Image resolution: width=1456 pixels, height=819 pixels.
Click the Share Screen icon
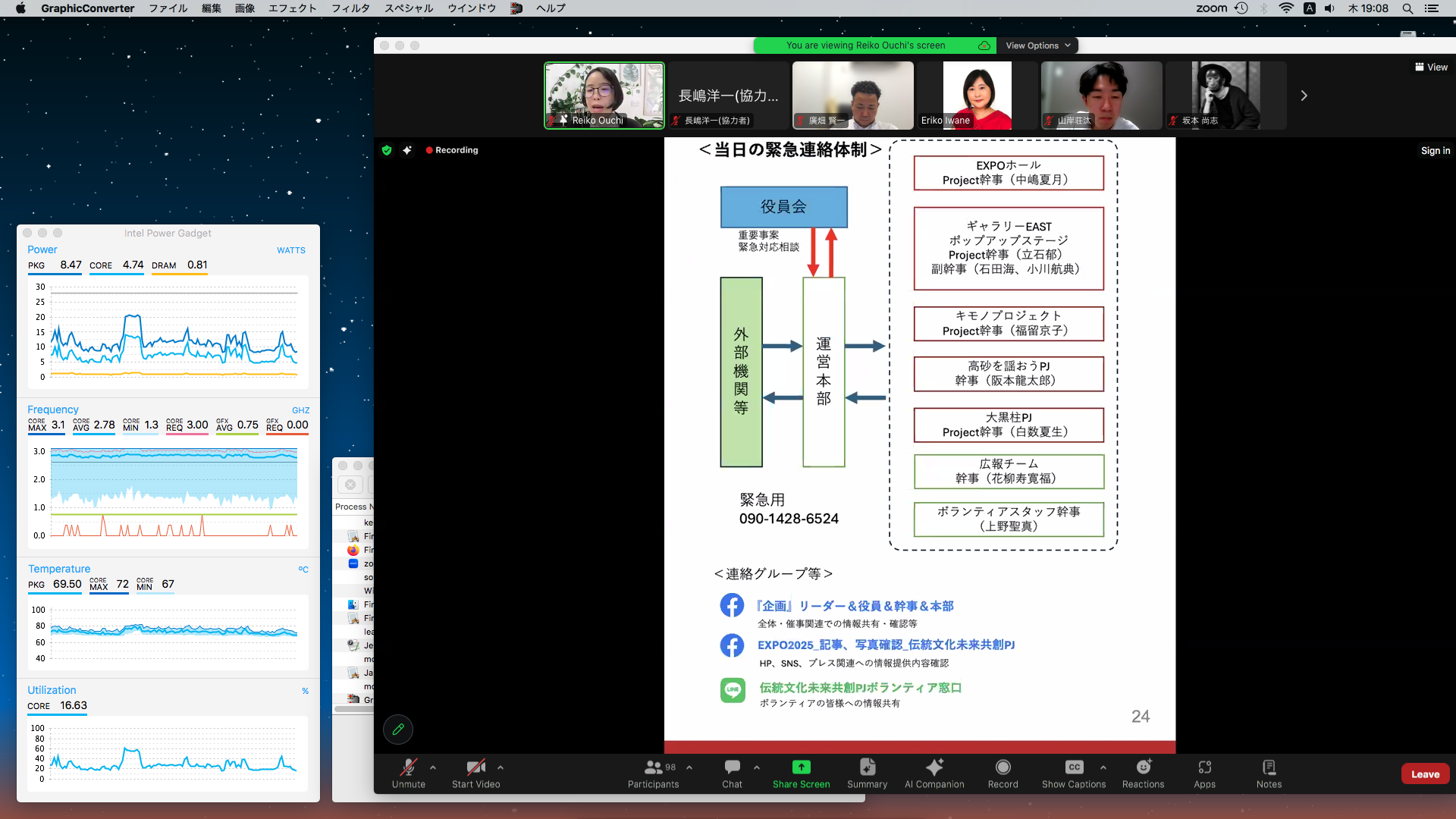click(x=801, y=767)
